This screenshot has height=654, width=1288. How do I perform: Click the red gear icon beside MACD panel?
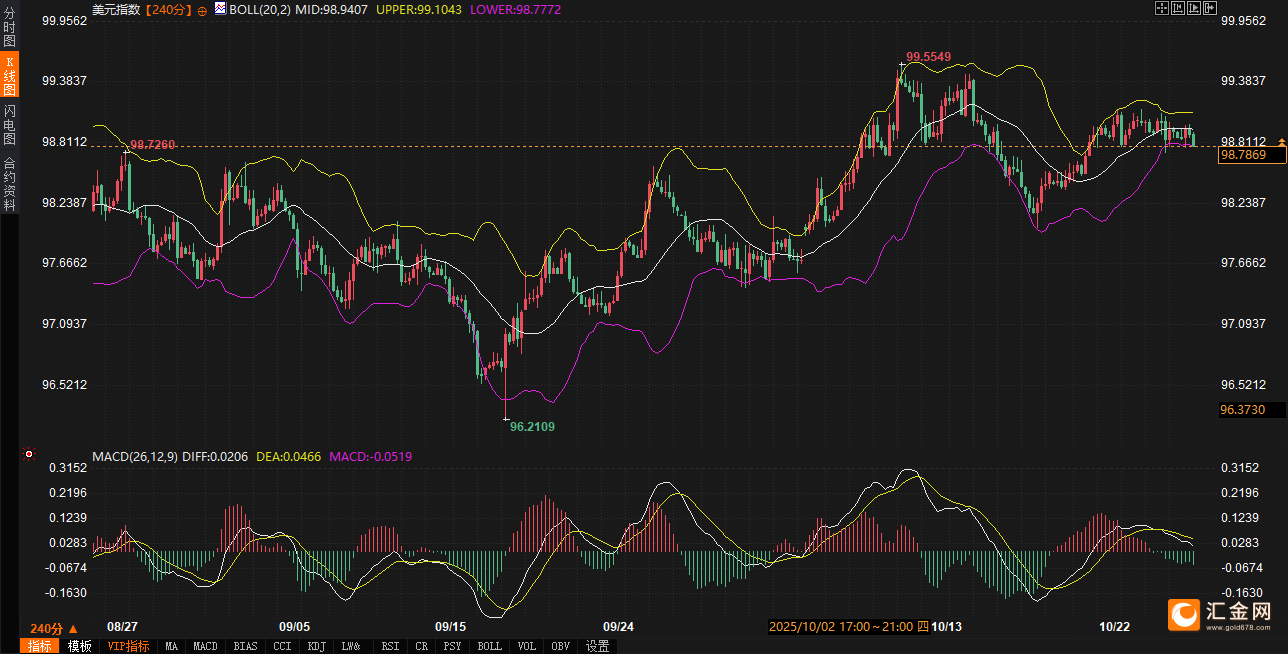click(29, 455)
